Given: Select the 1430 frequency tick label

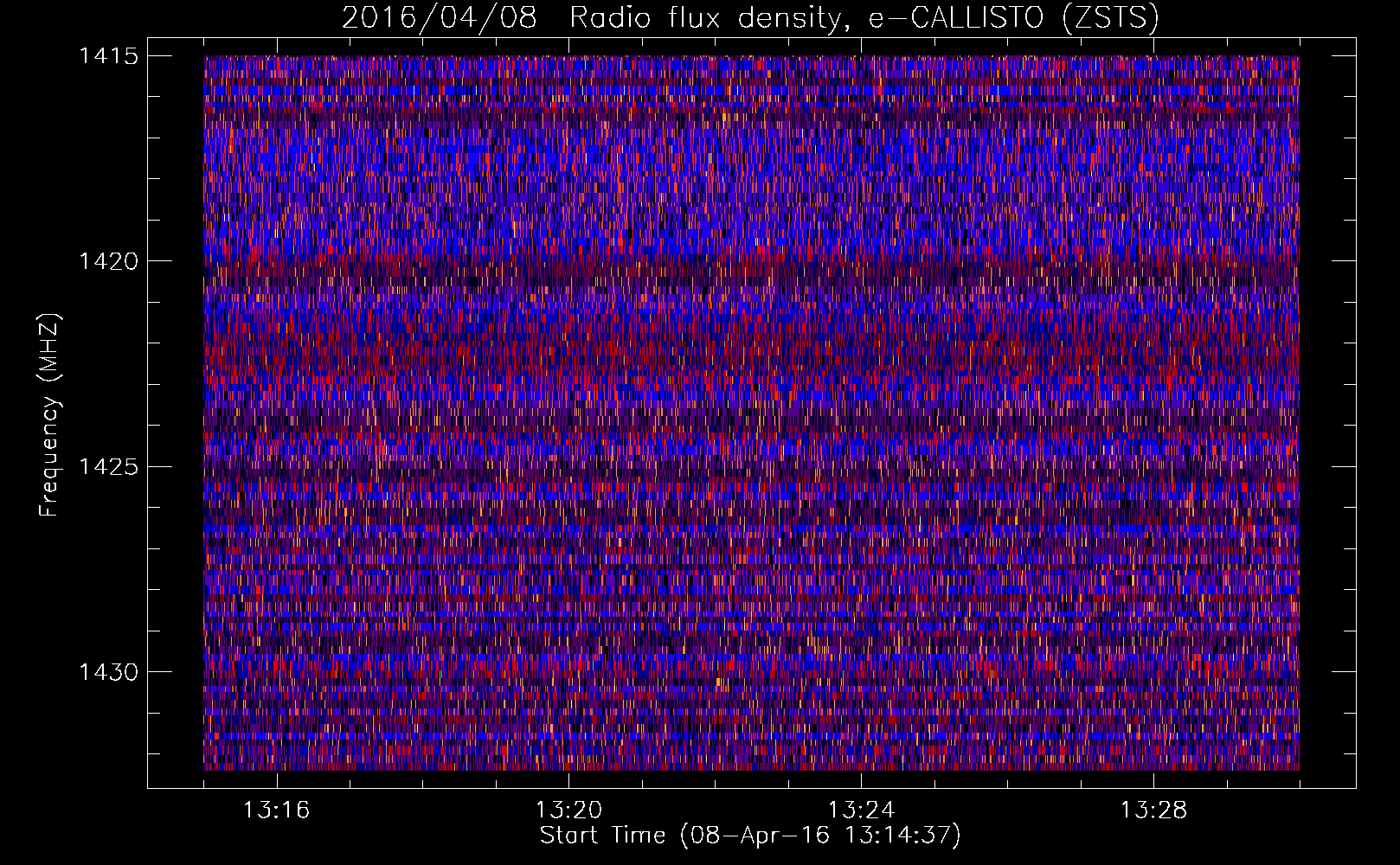Looking at the screenshot, I should 108,672.
